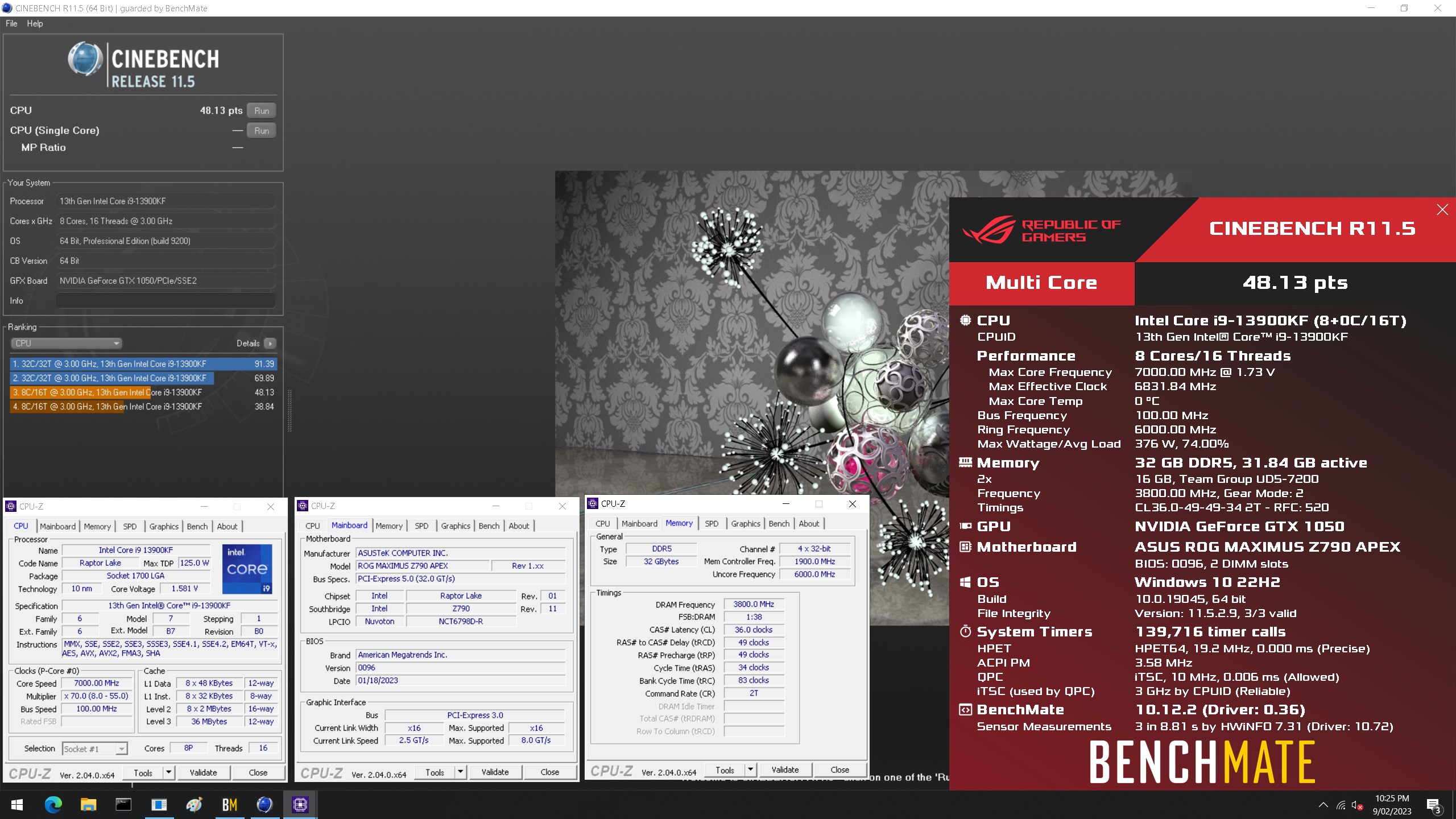Open the File menu in Cinebench
Viewport: 1456px width, 819px height.
click(11, 23)
